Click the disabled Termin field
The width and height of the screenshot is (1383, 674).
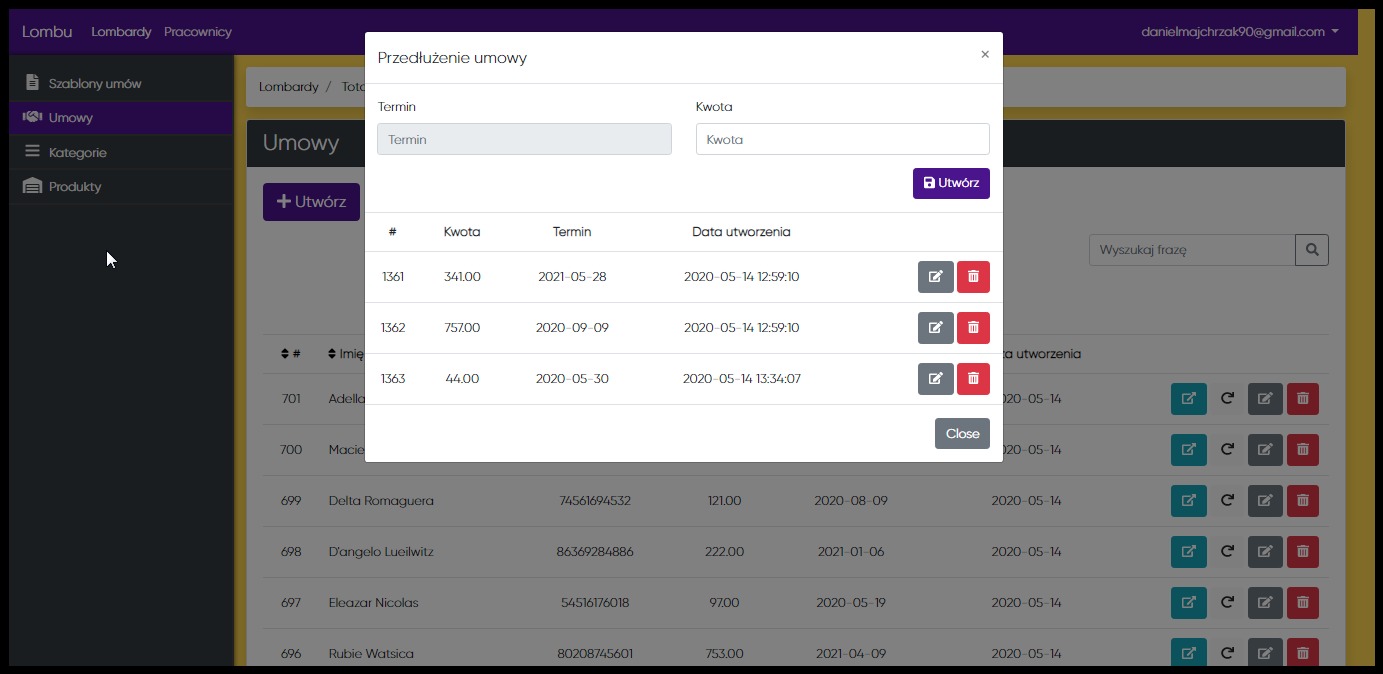(524, 139)
